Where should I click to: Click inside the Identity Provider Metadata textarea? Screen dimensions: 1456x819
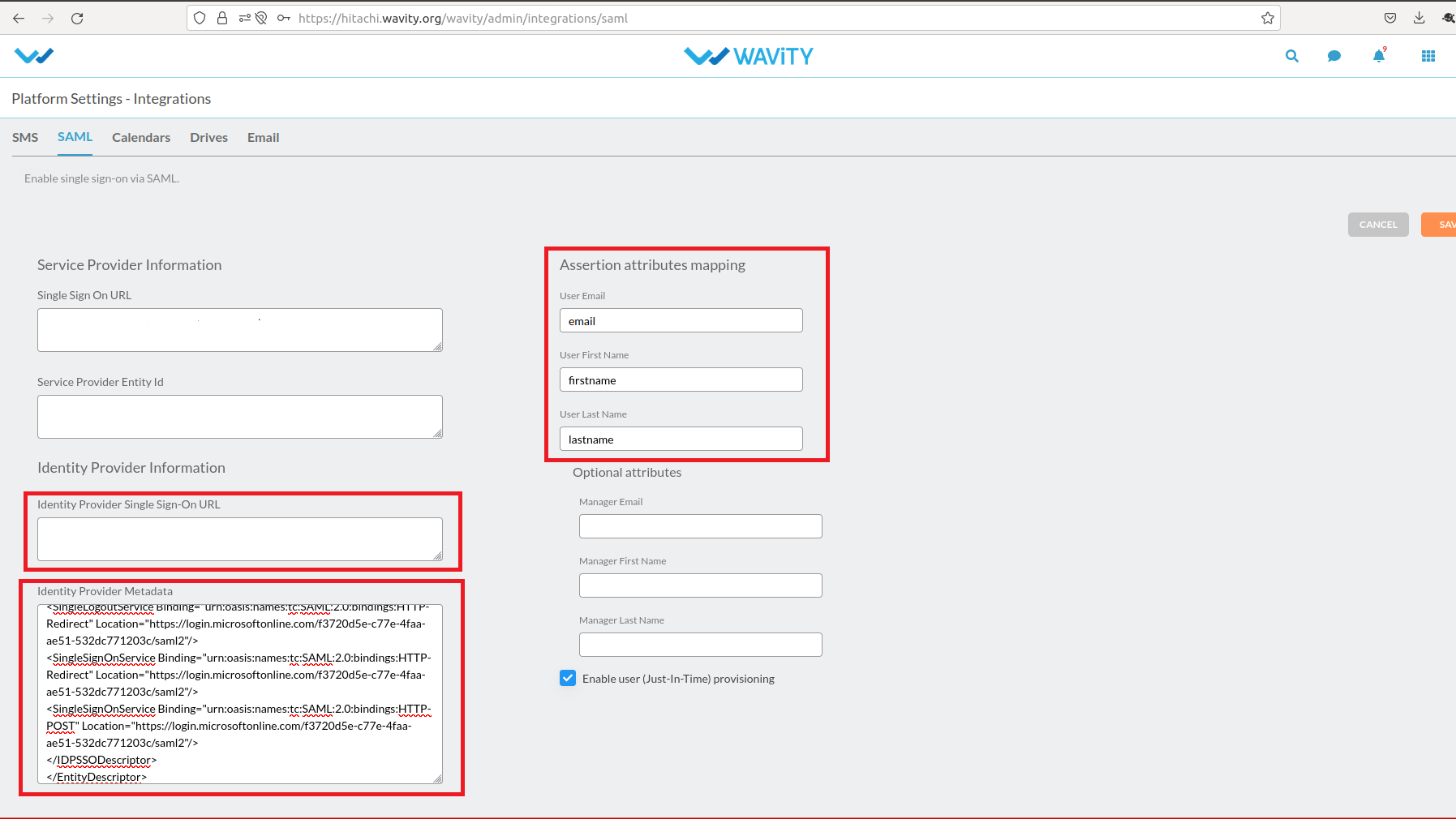click(240, 694)
